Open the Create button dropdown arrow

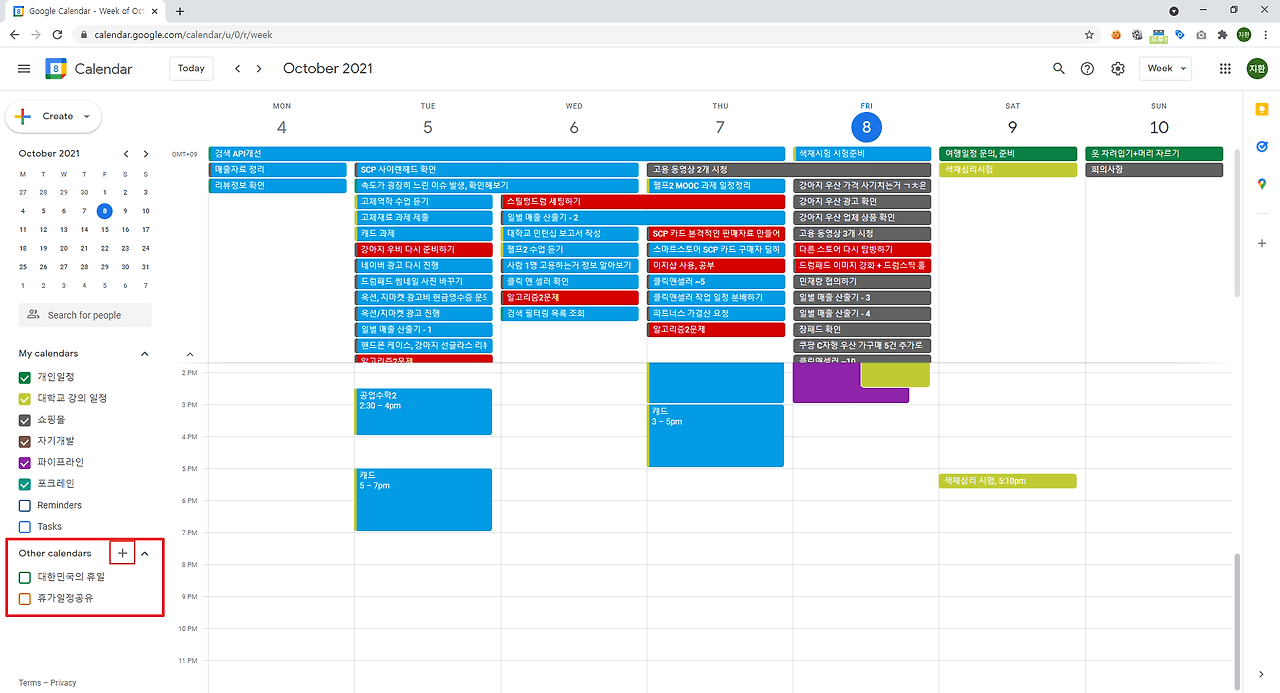87,117
